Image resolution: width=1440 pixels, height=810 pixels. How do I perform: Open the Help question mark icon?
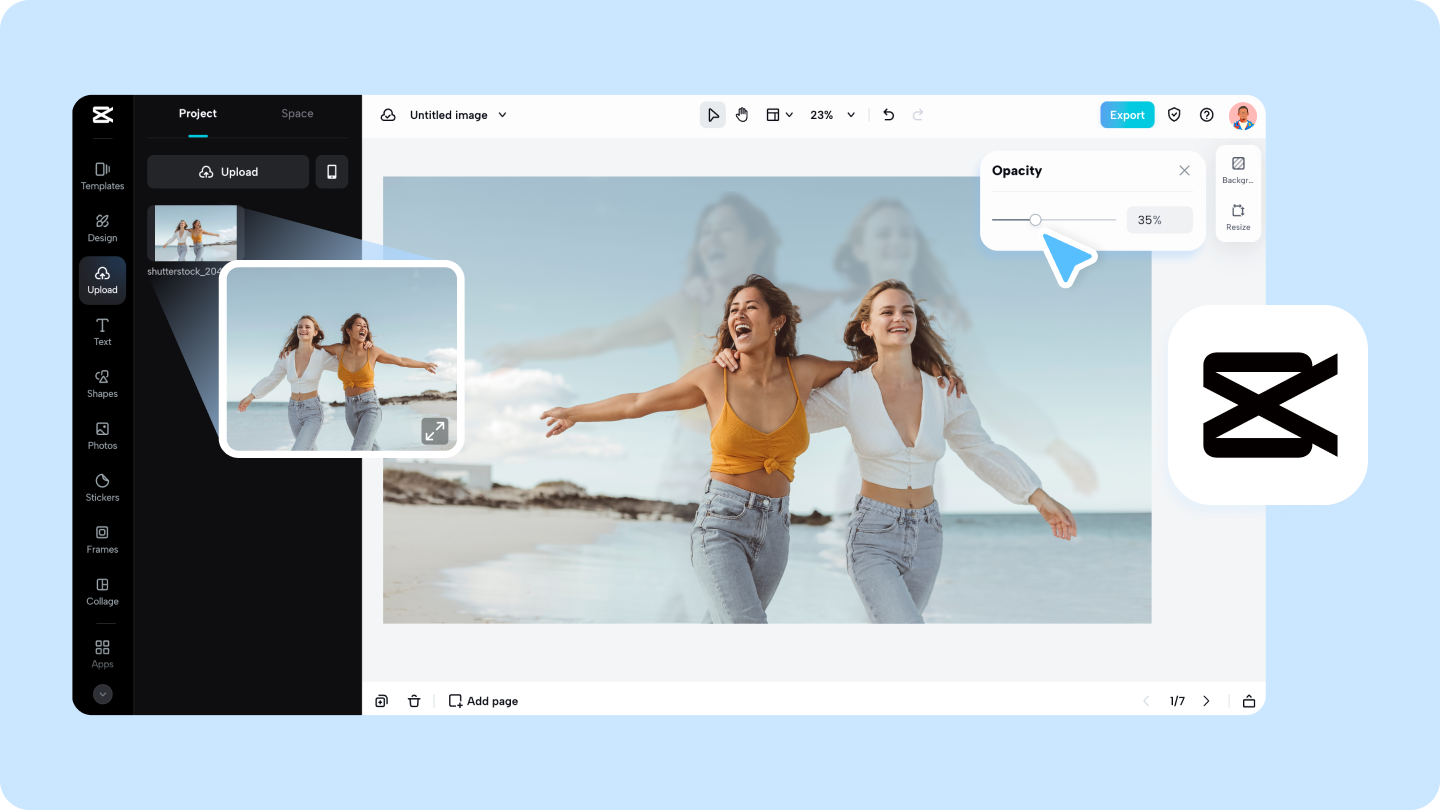click(1207, 115)
